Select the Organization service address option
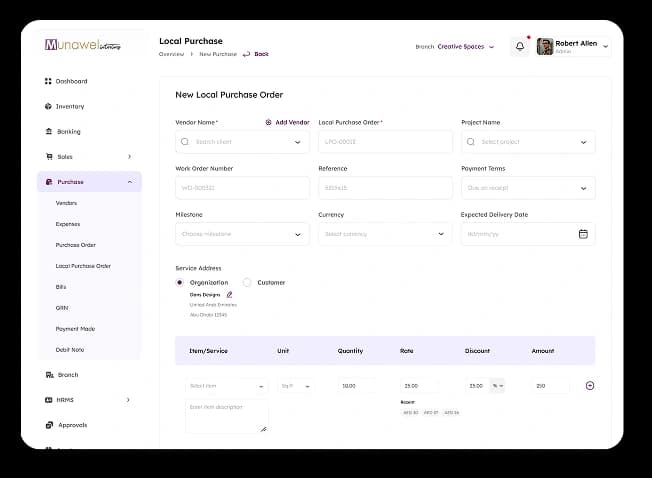The width and height of the screenshot is (652, 478). coord(180,282)
